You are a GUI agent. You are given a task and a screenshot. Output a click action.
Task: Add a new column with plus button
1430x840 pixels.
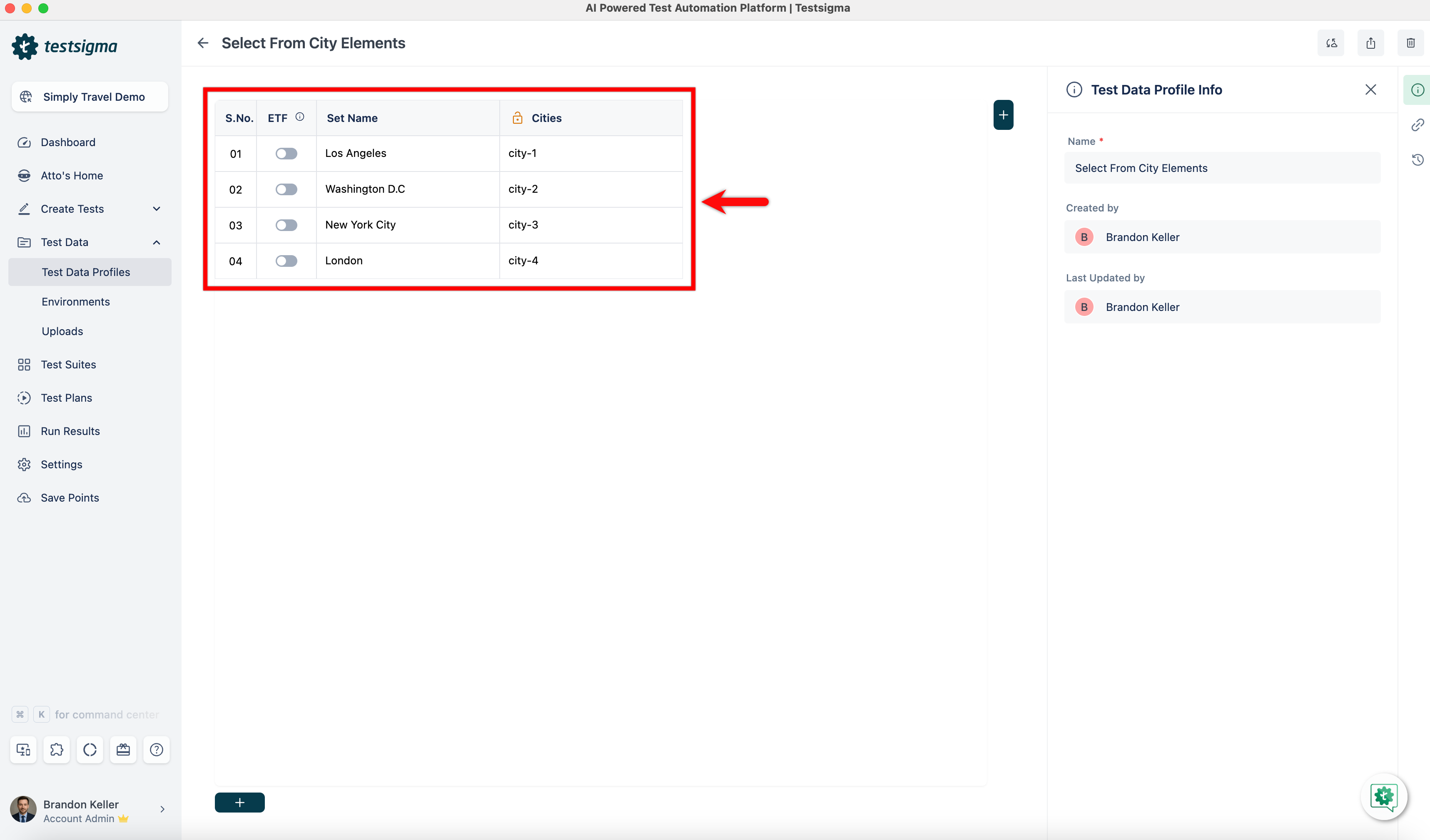(1003, 115)
